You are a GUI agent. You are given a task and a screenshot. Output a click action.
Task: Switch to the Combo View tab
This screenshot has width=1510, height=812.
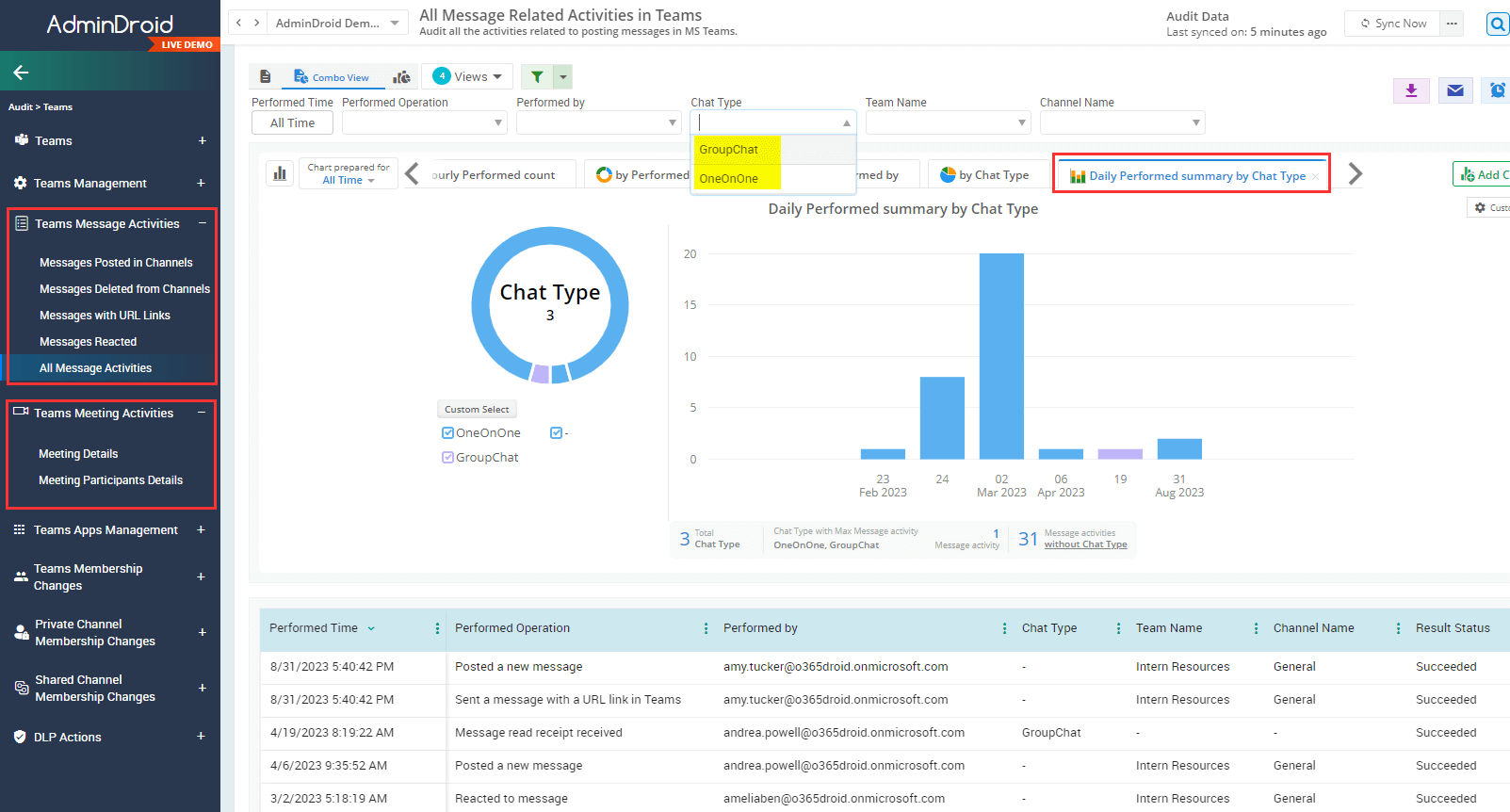click(x=332, y=77)
